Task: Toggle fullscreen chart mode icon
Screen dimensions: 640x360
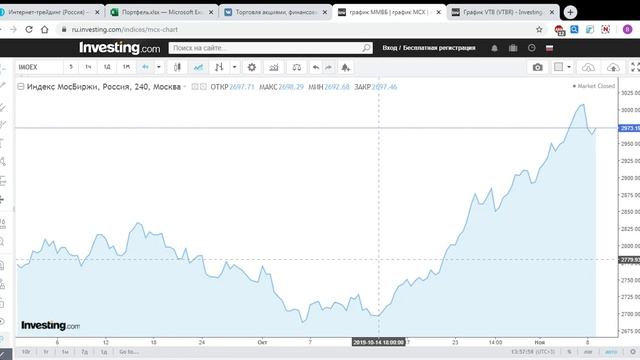Action: 635,67
